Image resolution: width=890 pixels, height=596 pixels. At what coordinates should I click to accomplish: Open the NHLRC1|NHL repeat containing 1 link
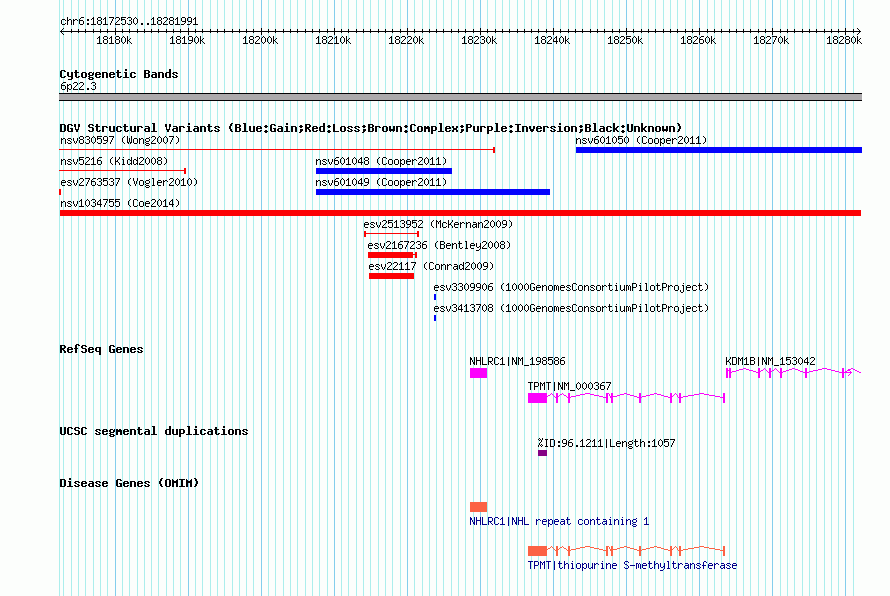click(x=559, y=521)
